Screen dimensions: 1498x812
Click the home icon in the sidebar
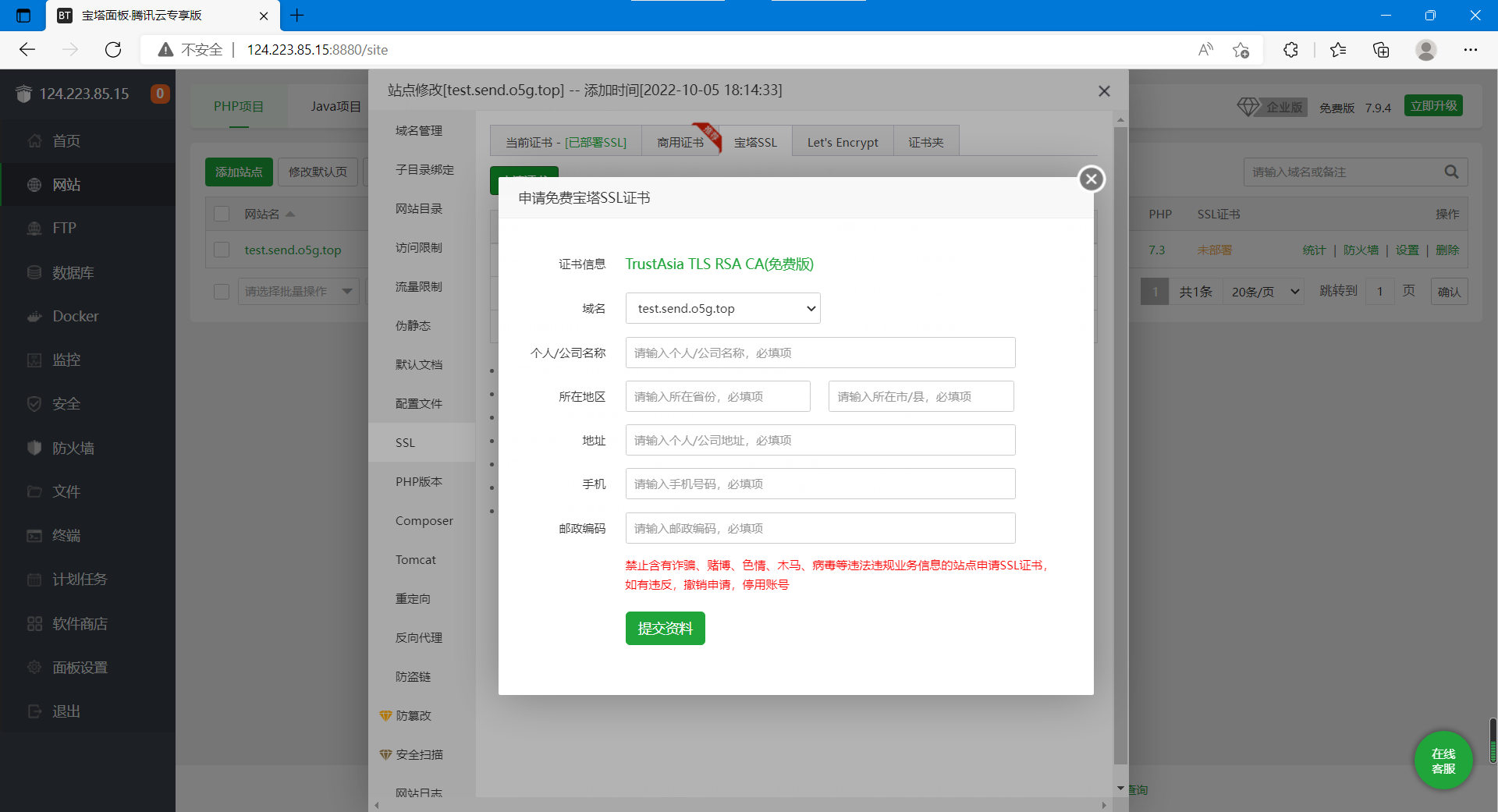point(34,141)
